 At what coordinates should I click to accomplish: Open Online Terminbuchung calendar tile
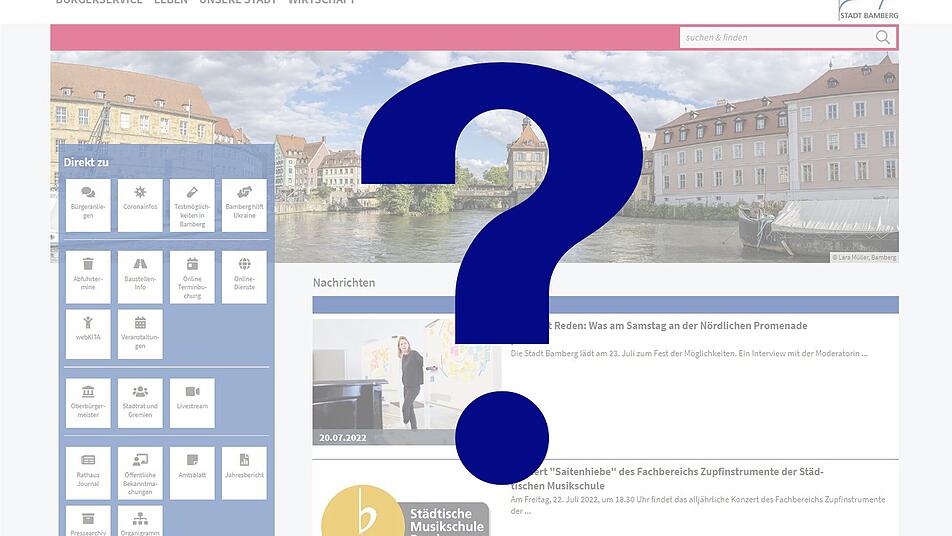[192, 277]
